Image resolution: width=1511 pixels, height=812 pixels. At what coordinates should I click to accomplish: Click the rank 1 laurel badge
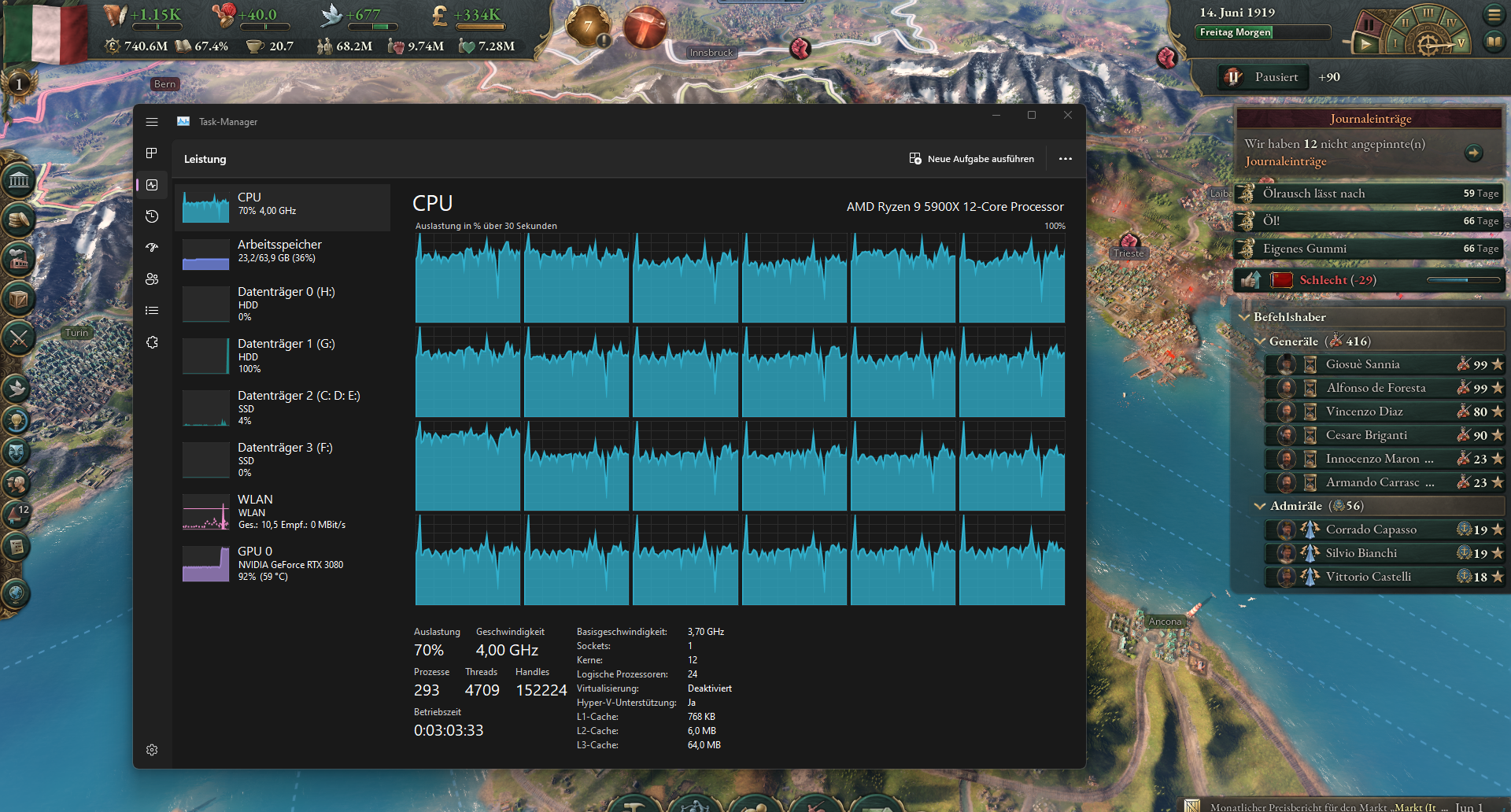click(19, 83)
